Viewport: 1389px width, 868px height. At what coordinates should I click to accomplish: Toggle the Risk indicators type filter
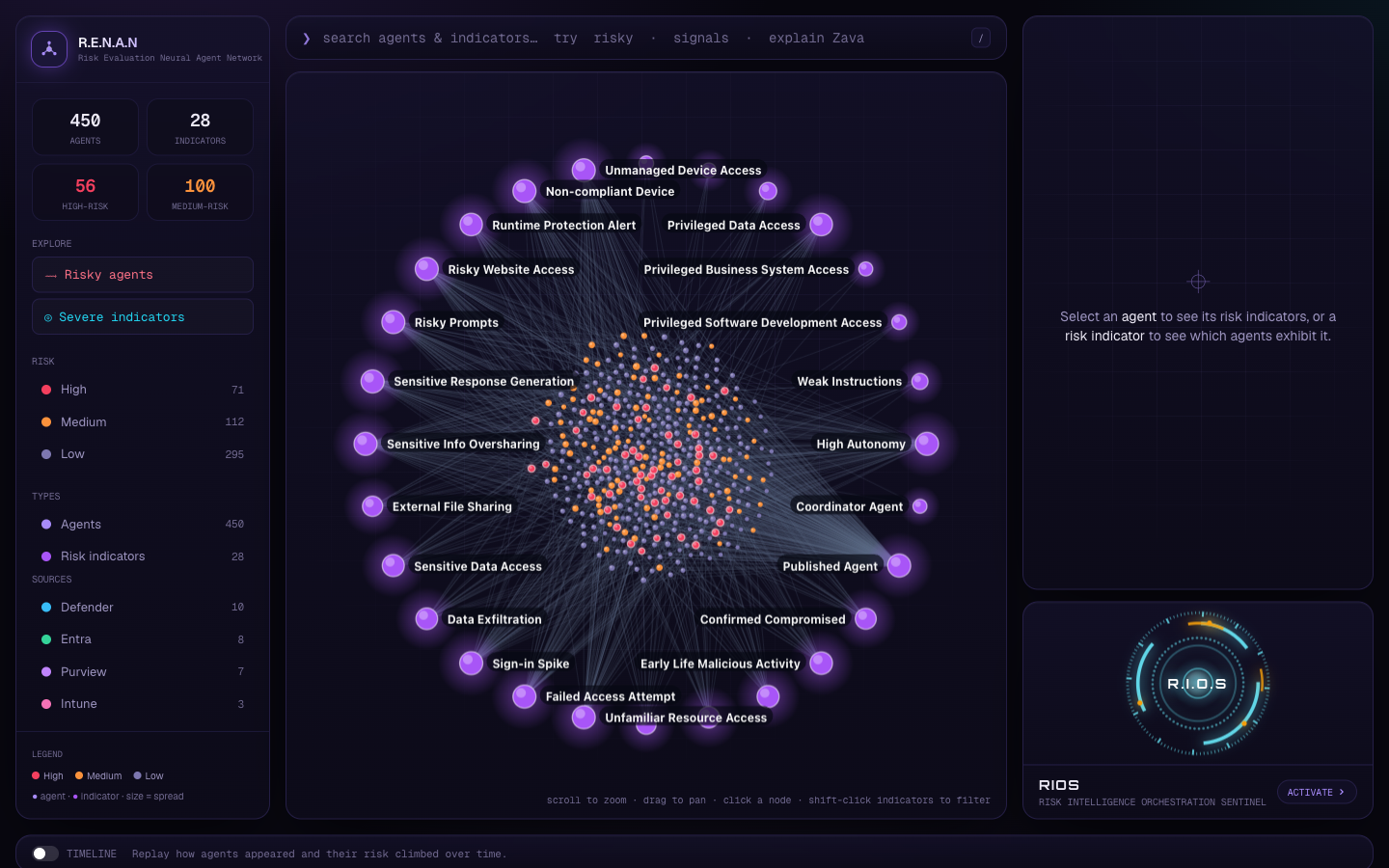coord(143,556)
